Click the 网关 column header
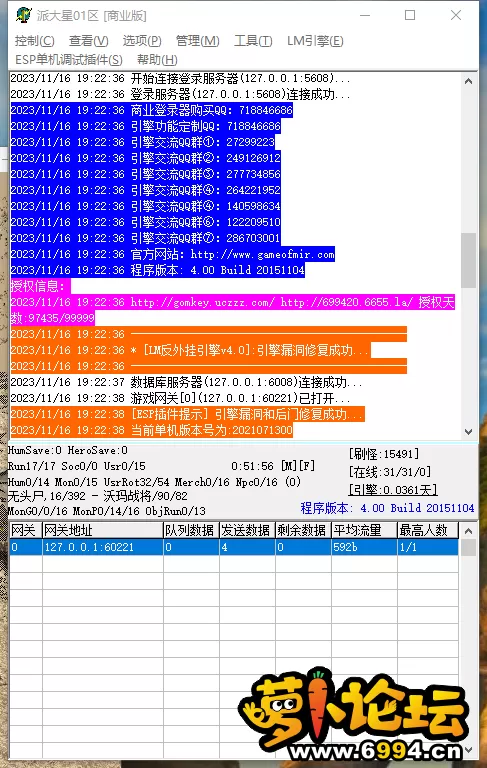This screenshot has height=768, width=487. tap(25, 530)
